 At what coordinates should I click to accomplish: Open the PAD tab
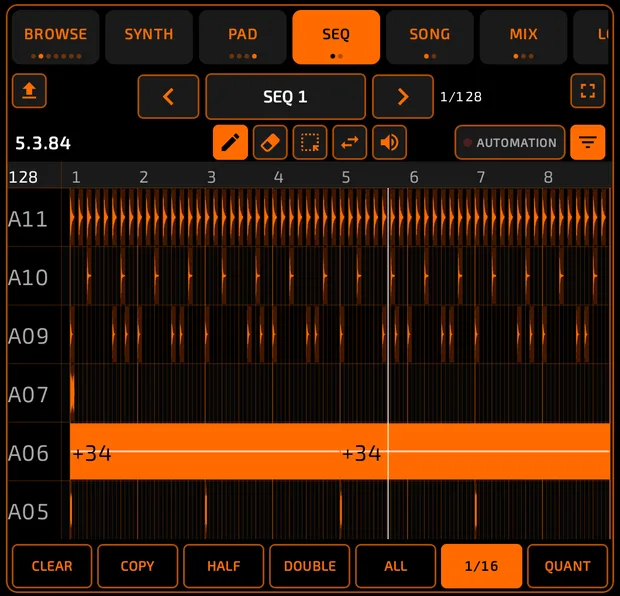tap(243, 37)
